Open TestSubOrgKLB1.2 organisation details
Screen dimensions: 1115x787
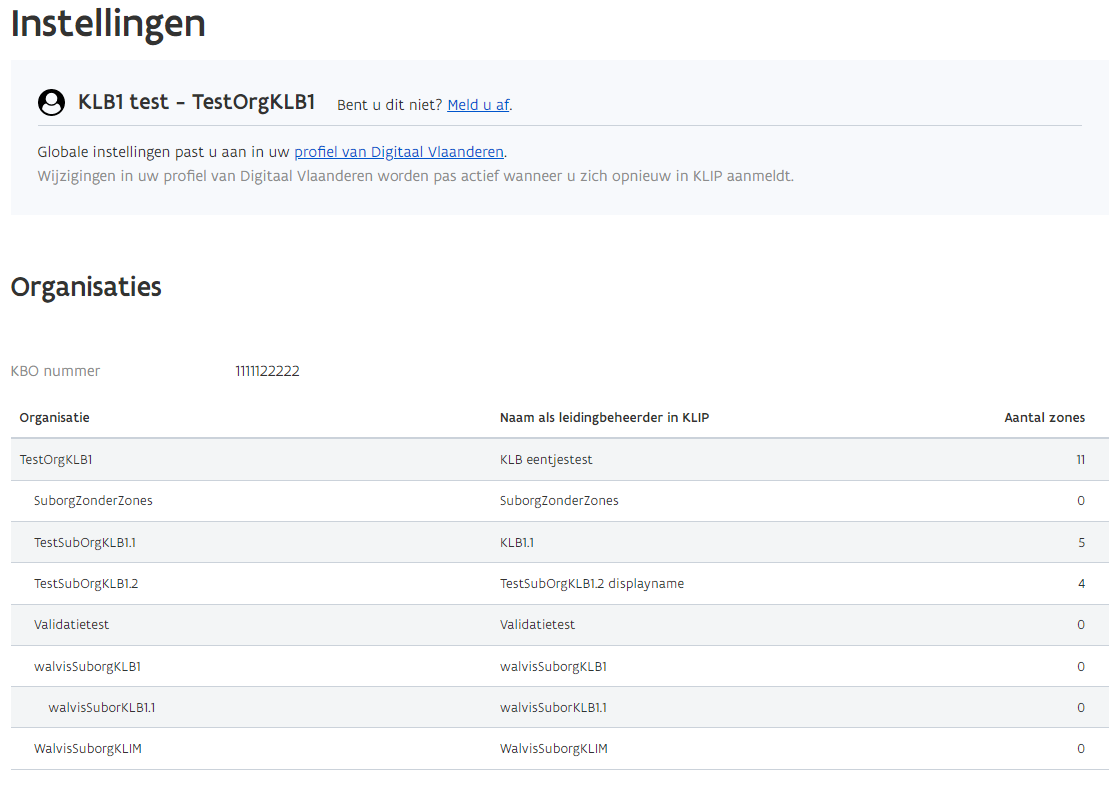(87, 583)
